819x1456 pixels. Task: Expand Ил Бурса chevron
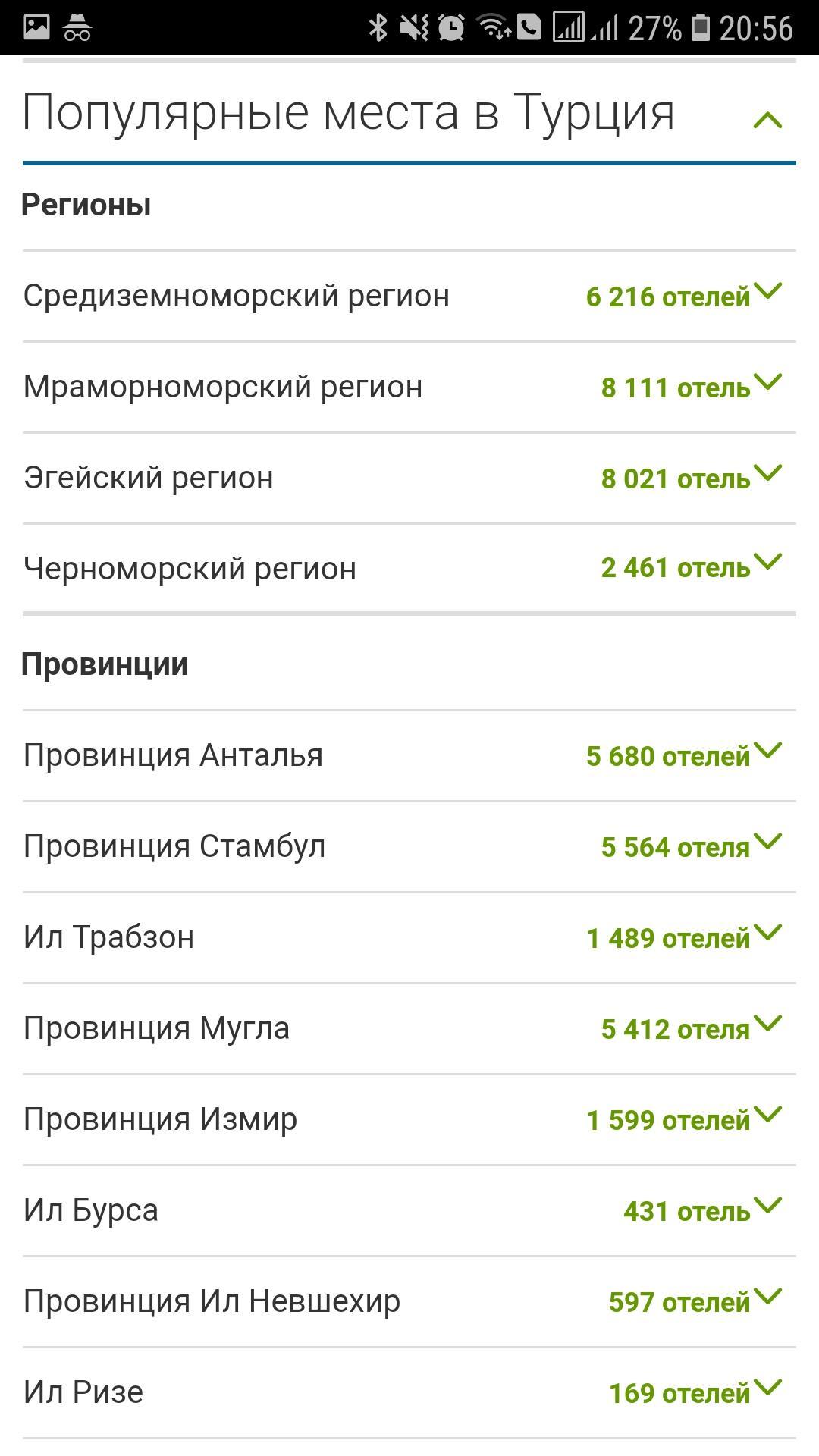[767, 1206]
